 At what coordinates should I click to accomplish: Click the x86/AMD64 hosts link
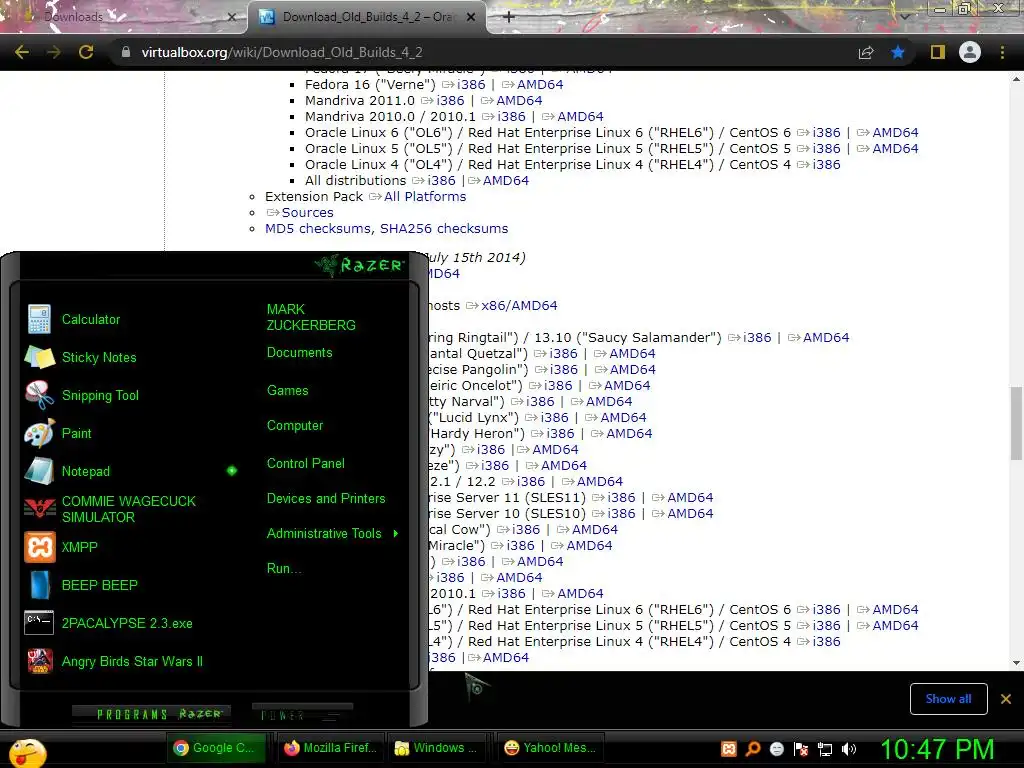(519, 306)
